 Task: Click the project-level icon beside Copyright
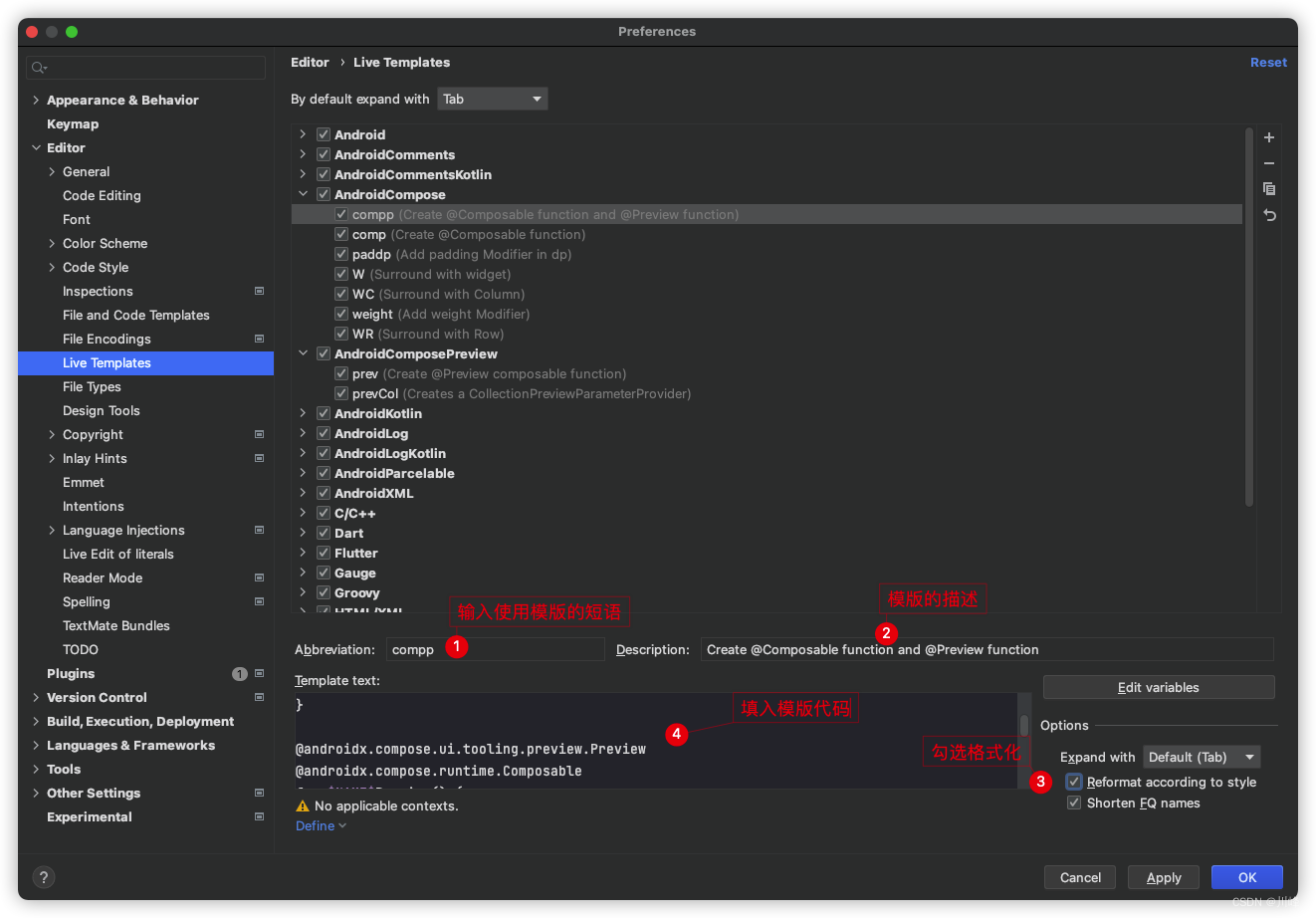coord(260,434)
